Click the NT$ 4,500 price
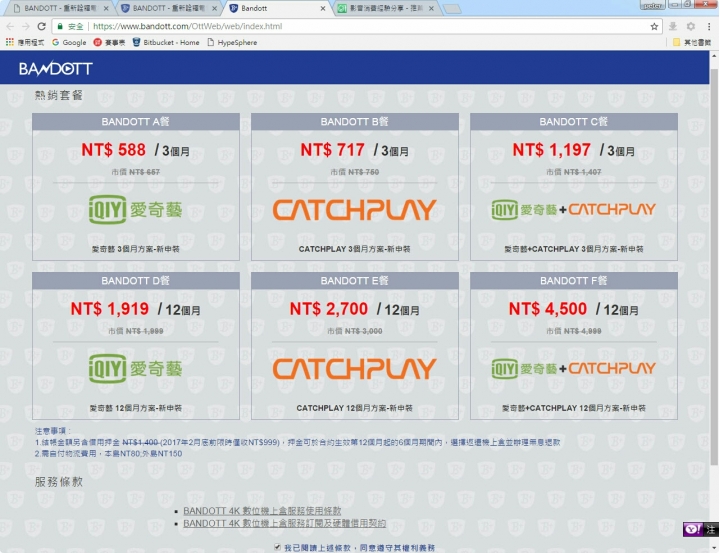The height and width of the screenshot is (553, 720). click(548, 309)
